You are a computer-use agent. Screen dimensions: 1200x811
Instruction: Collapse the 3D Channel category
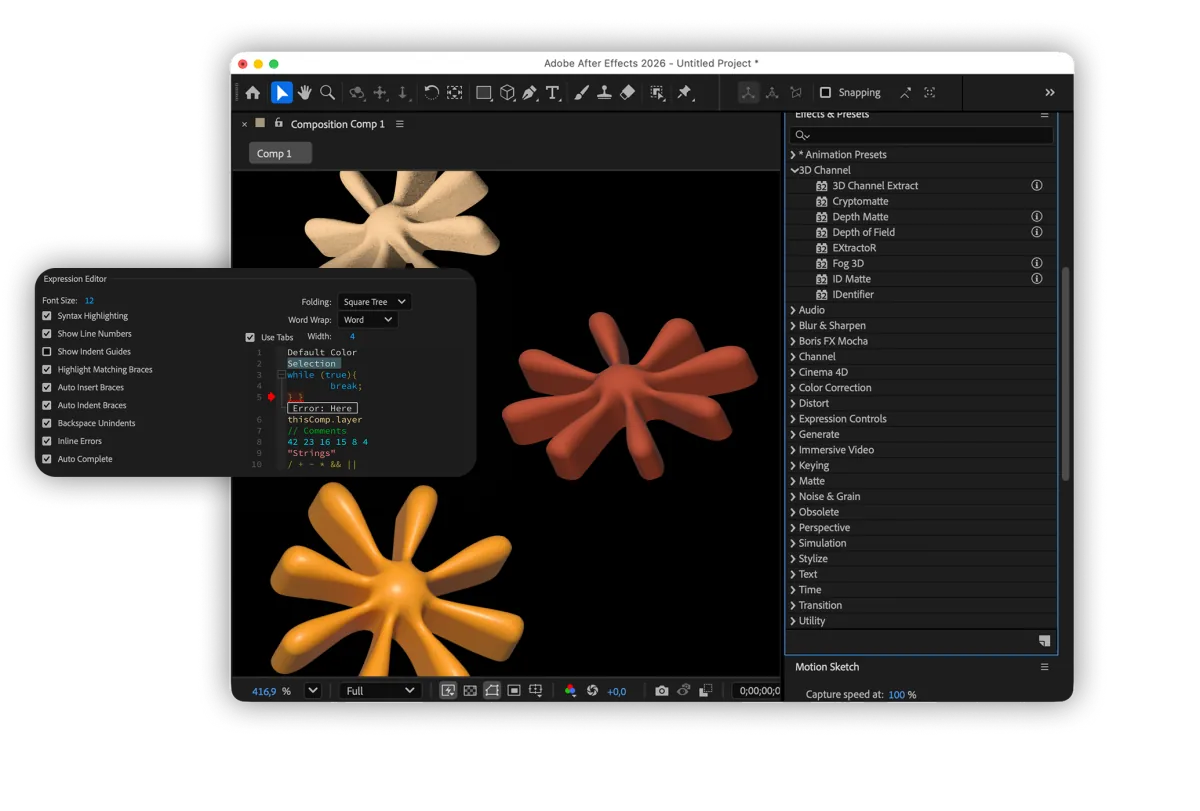(x=794, y=171)
